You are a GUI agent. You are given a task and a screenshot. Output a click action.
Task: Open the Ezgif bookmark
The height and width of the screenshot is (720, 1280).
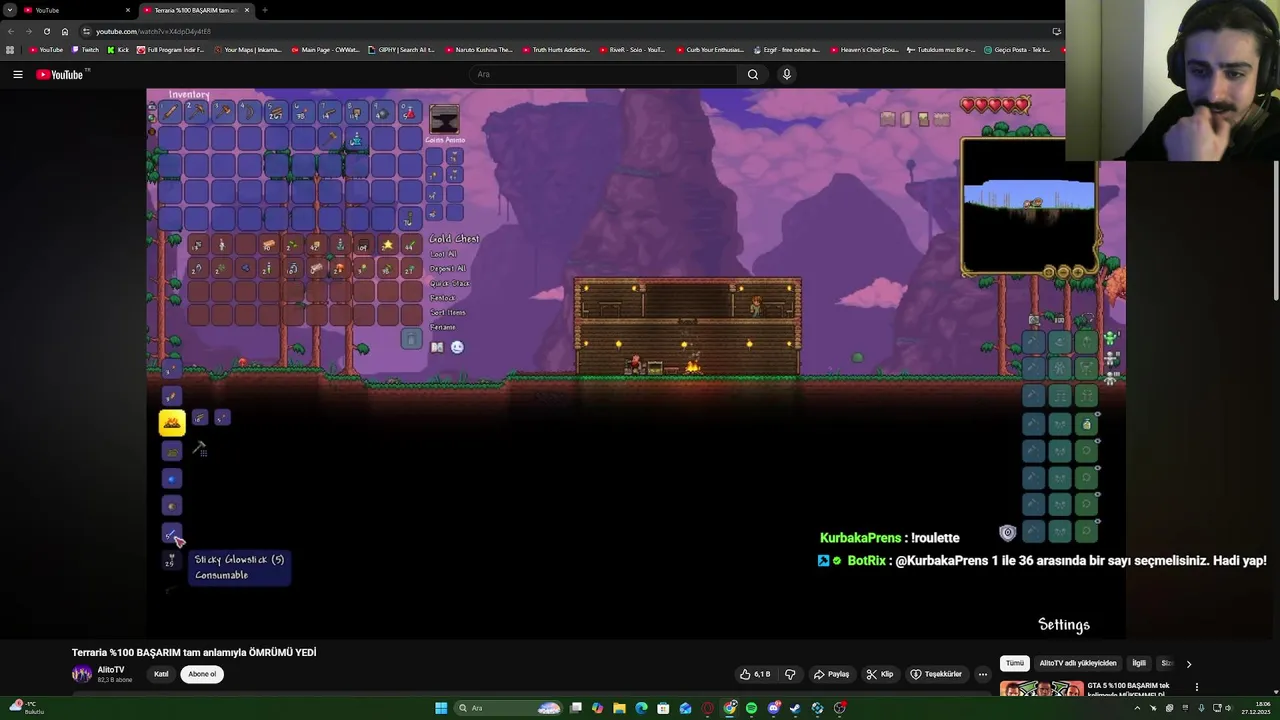tap(787, 49)
